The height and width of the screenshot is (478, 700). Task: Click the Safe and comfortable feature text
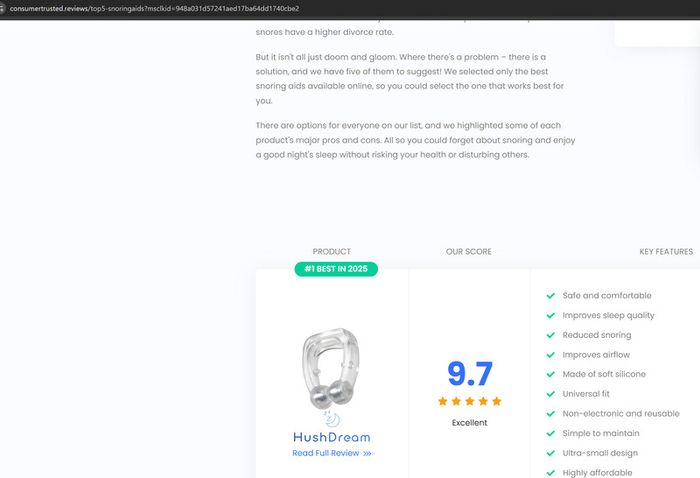pyautogui.click(x=607, y=295)
